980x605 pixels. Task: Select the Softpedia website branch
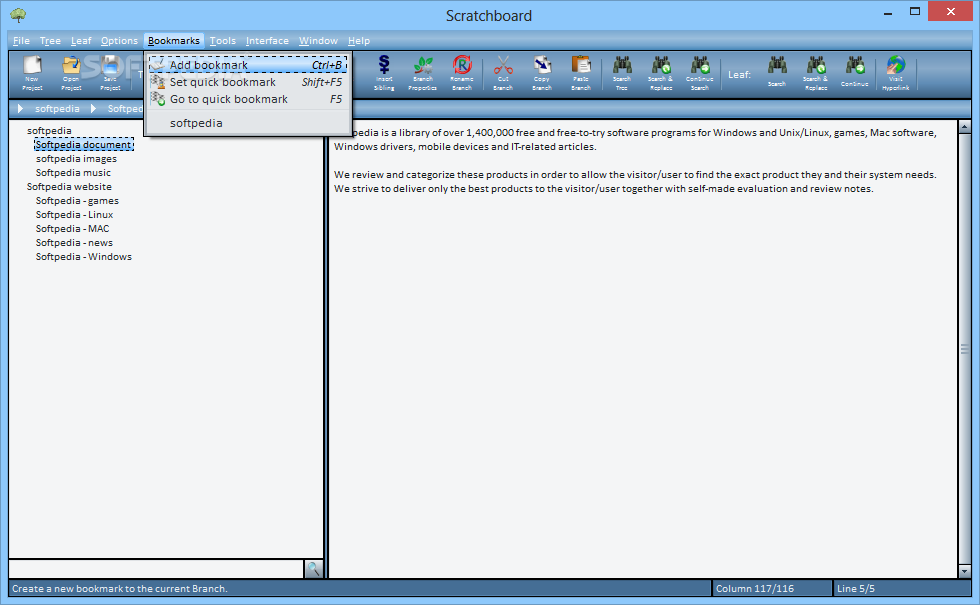coord(69,186)
